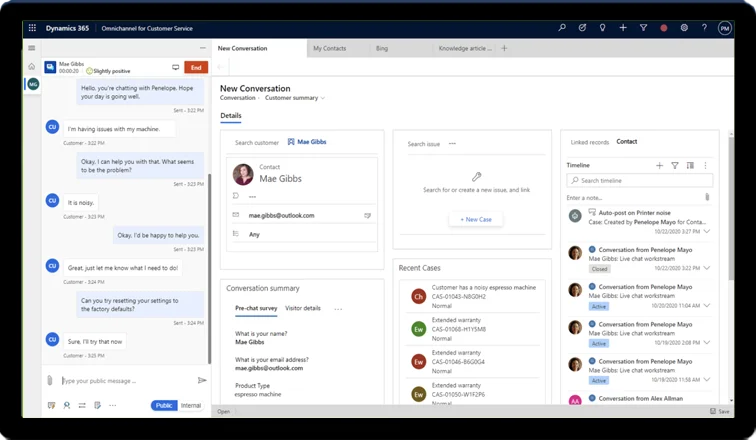Select the Contact tab in right panel
756x440 pixels.
click(x=627, y=142)
